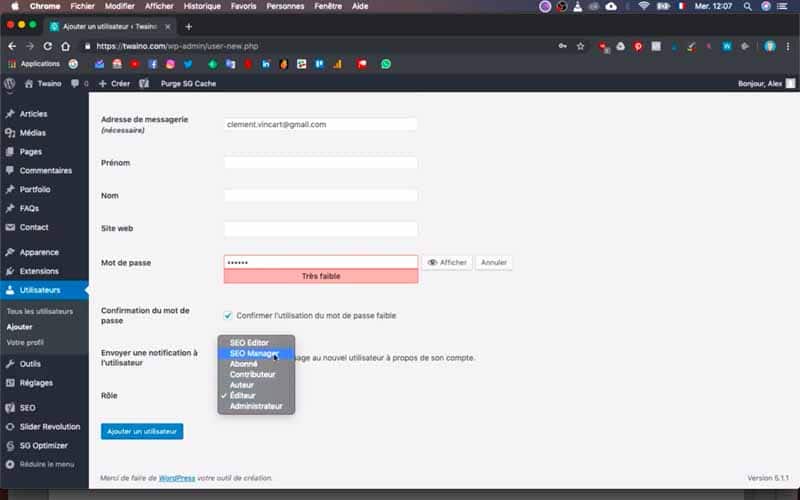This screenshot has width=800, height=500.
Task: Reload the page with the refresh icon
Action: pos(47,46)
